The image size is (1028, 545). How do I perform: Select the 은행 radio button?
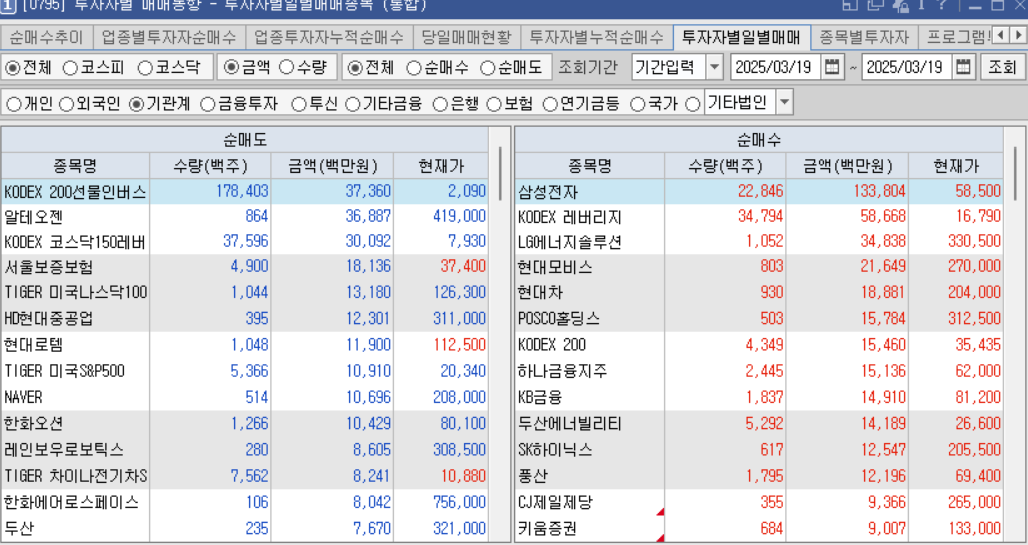click(441, 104)
